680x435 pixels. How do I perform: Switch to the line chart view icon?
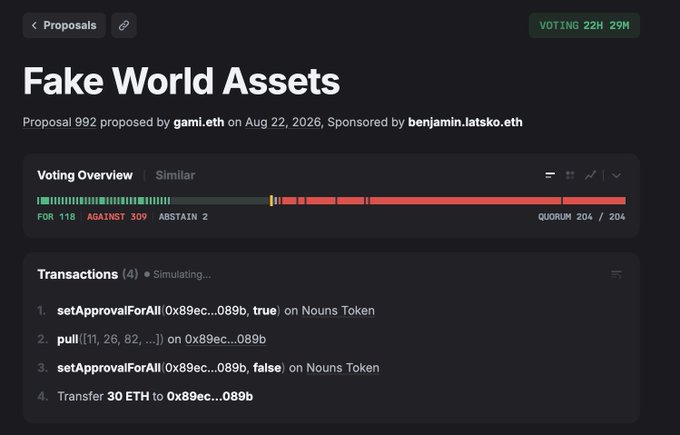[x=590, y=175]
